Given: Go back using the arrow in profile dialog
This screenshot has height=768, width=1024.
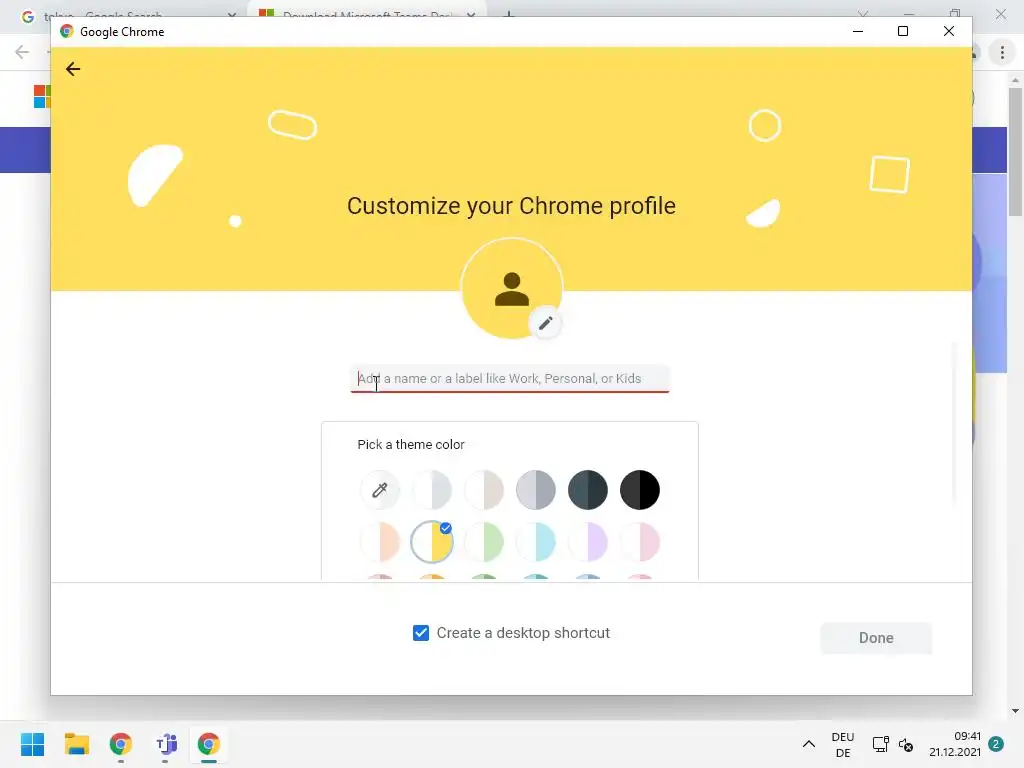Looking at the screenshot, I should (72, 69).
